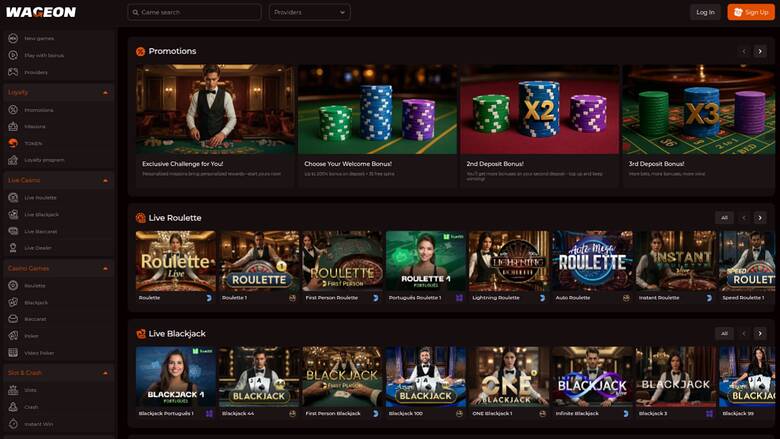Advance the Live Roulette carousel forward
Viewport: 780px width, 439px height.
tap(760, 217)
